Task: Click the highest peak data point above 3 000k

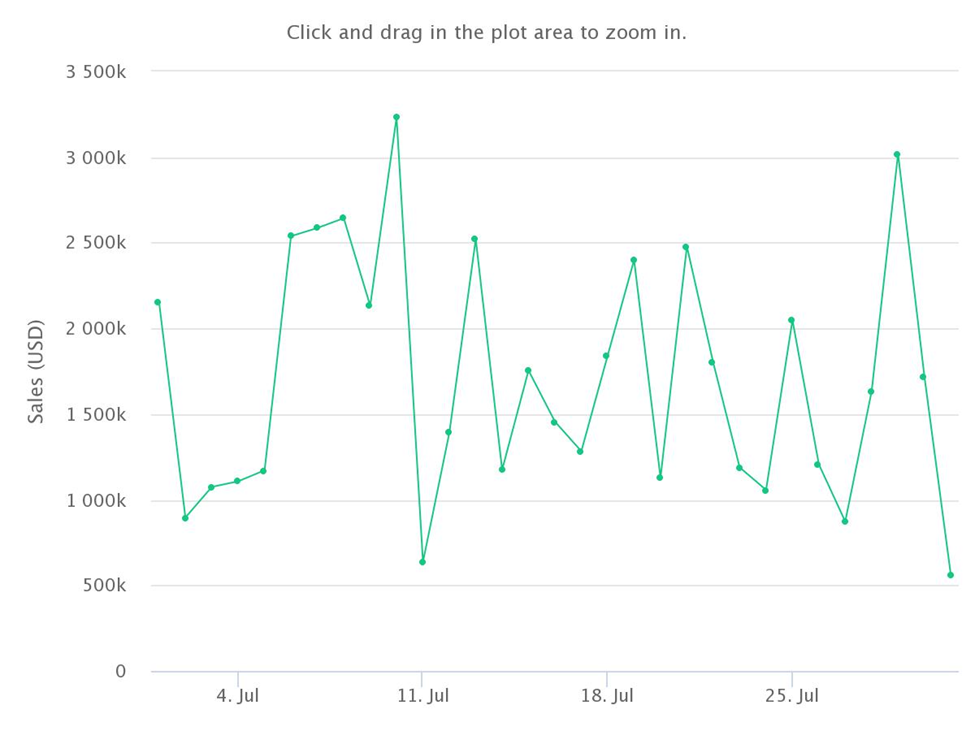Action: [x=396, y=117]
